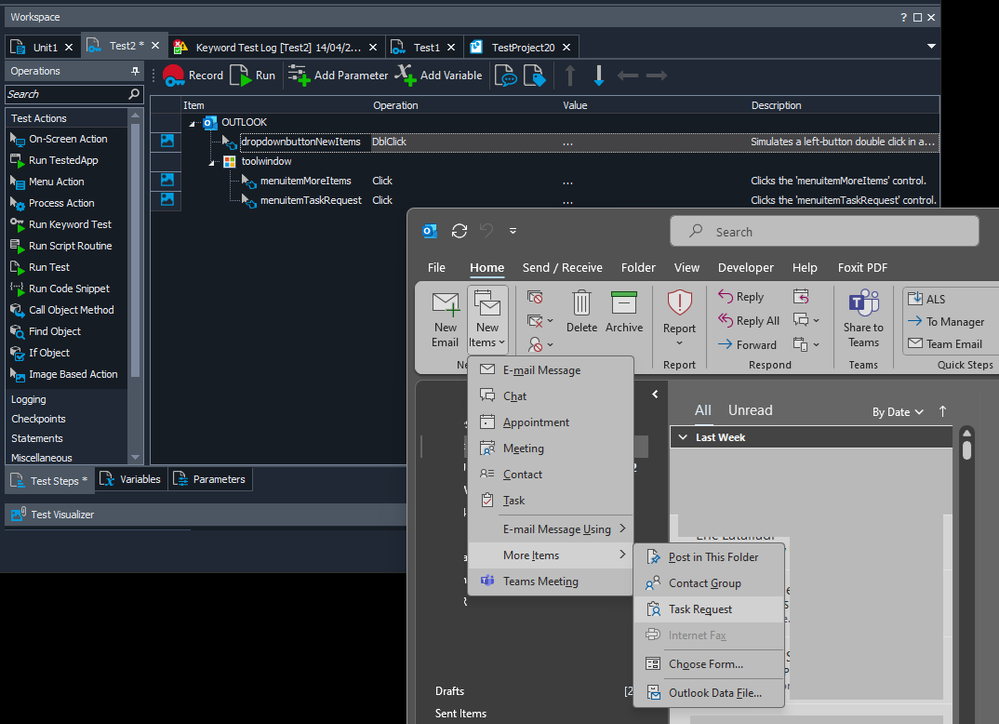Open the Send / Receive ribbon tab

563,268
